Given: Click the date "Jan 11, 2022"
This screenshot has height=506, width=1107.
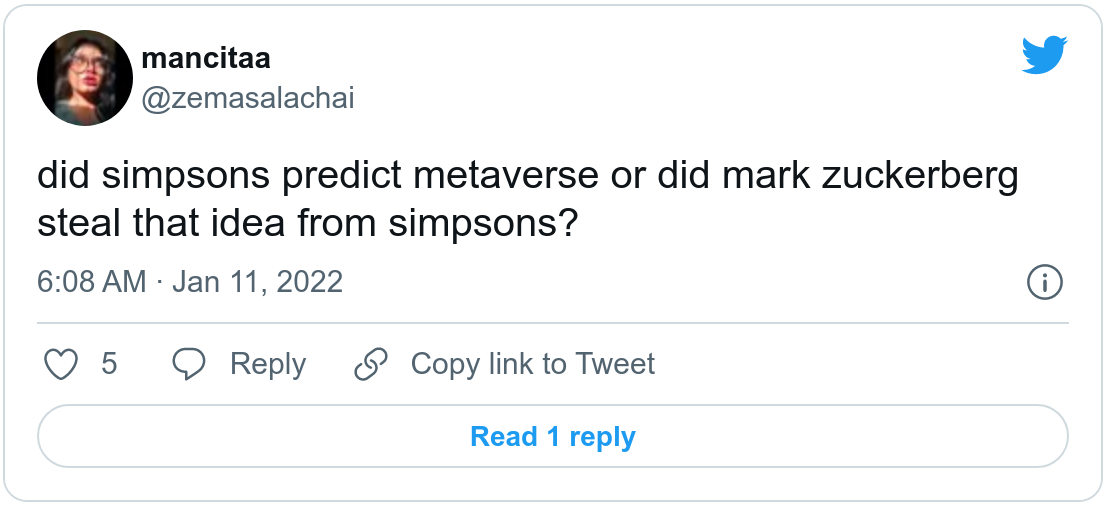Looking at the screenshot, I should point(257,282).
